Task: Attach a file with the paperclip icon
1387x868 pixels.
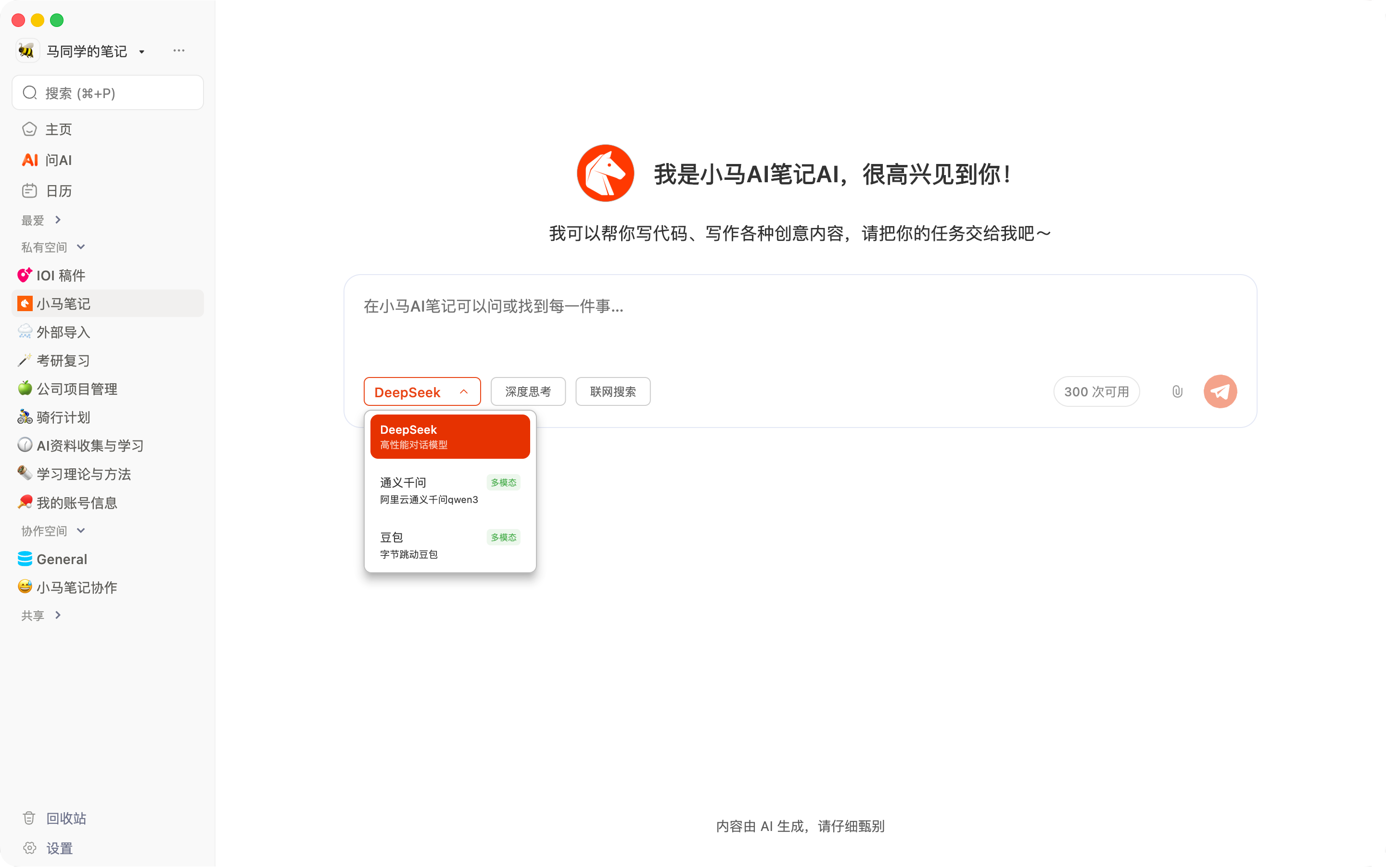Action: (1177, 391)
